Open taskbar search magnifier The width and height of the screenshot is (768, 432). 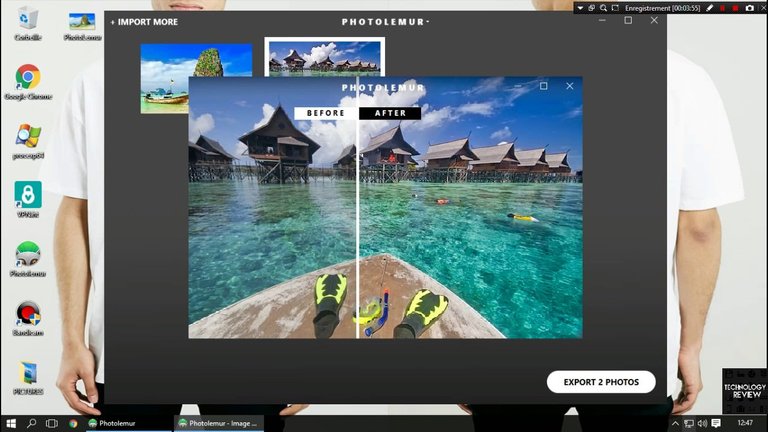pyautogui.click(x=31, y=423)
